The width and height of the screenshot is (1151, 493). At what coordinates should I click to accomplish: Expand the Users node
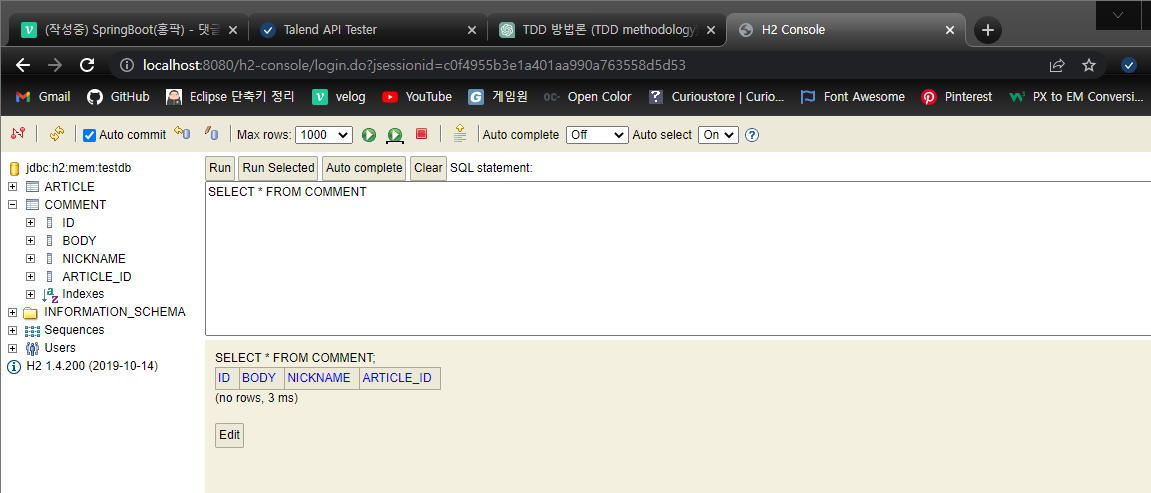point(12,348)
